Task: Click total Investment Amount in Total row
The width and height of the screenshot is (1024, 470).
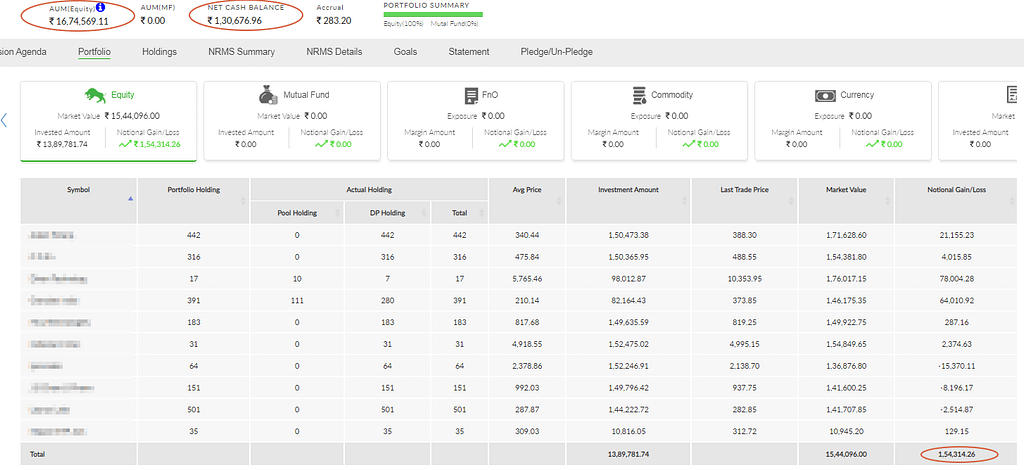Action: [628, 454]
